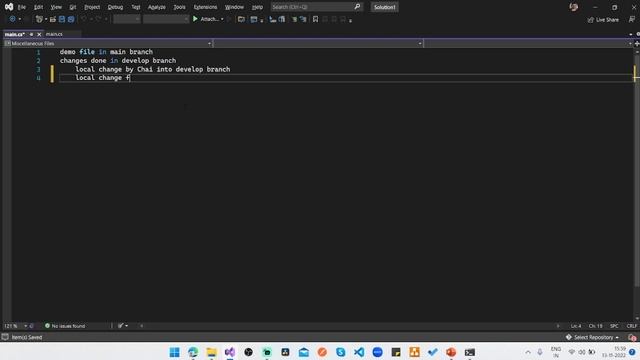640x360 pixels.
Task: Click the split editor handle at top right
Action: pos(637,43)
